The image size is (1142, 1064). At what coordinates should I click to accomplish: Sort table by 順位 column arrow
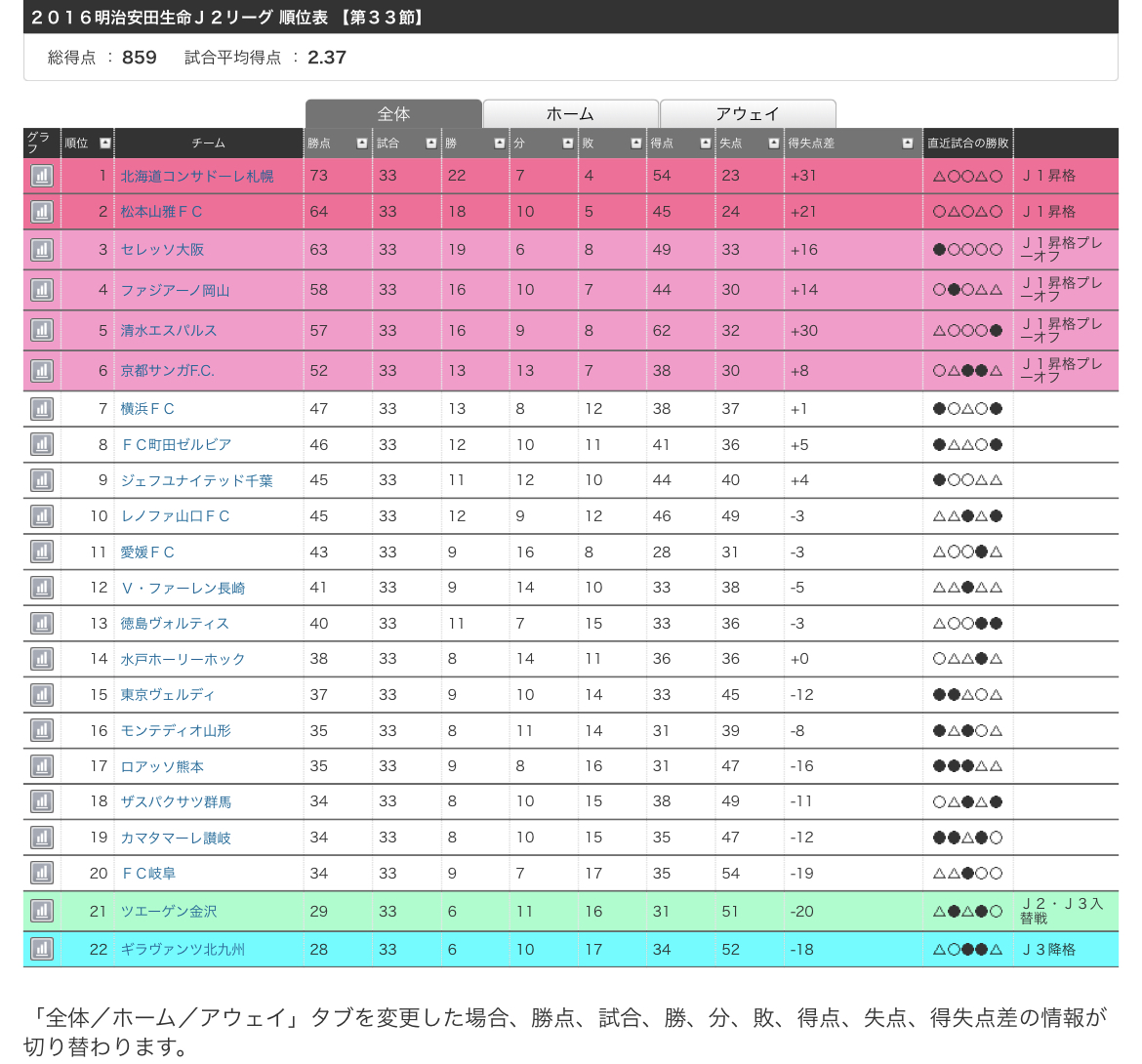pos(105,143)
